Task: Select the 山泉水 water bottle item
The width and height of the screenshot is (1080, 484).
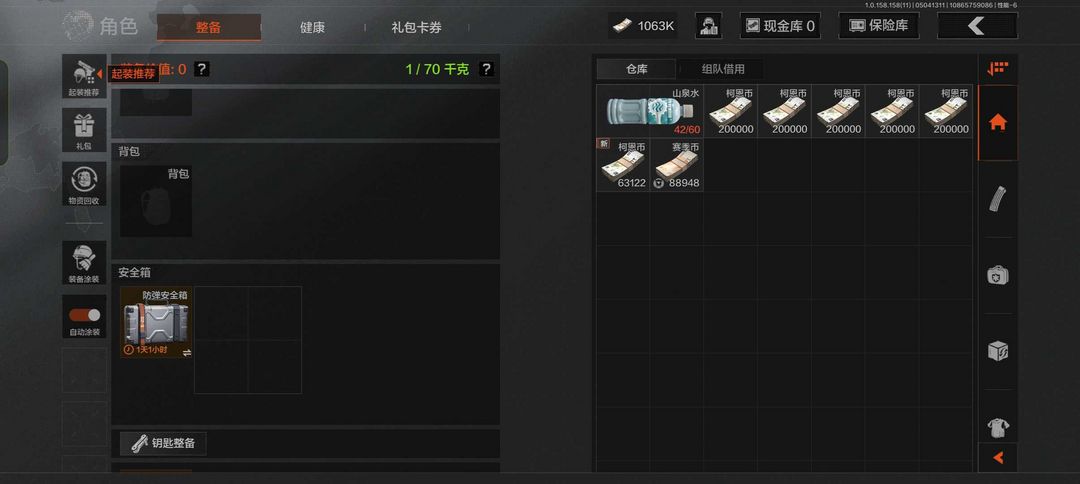Action: tap(650, 111)
